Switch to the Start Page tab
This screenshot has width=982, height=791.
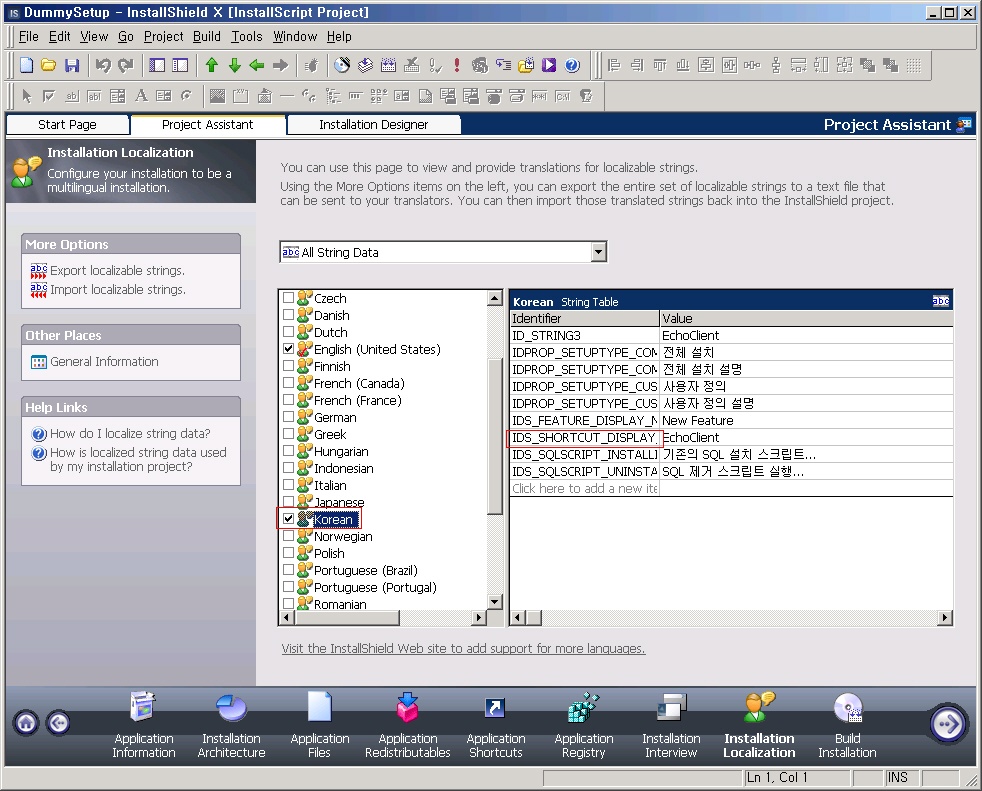point(68,125)
